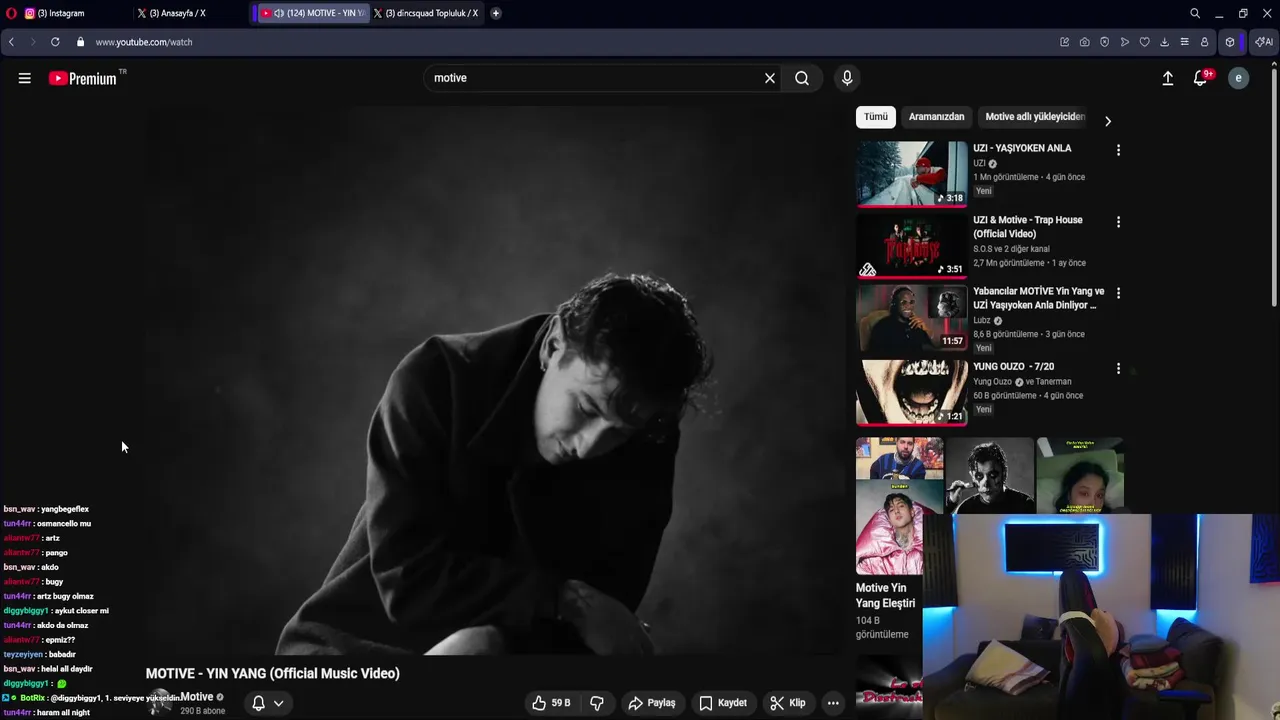The height and width of the screenshot is (720, 1280).
Task: Open YUNG OUZO - 7/20 video title
Action: (x=1014, y=367)
